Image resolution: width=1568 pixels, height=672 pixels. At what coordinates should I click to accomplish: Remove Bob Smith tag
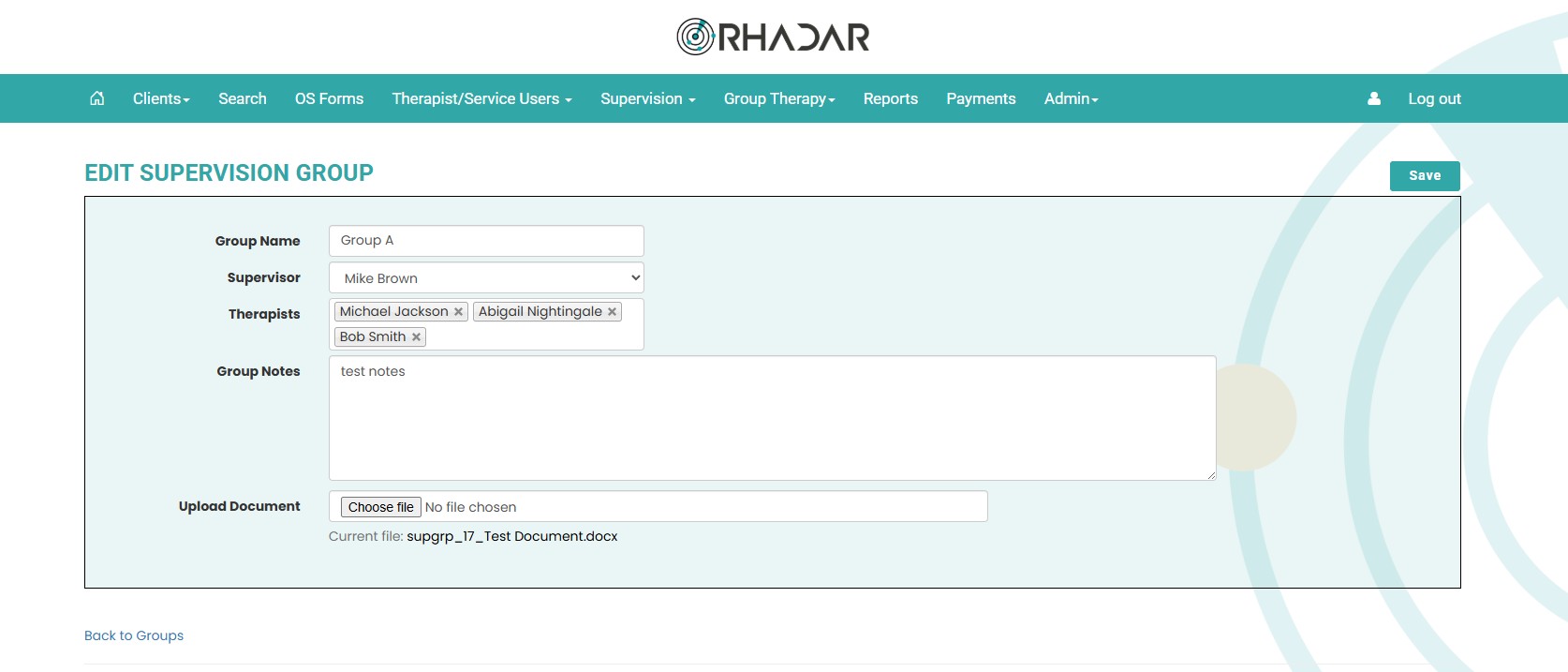(416, 337)
